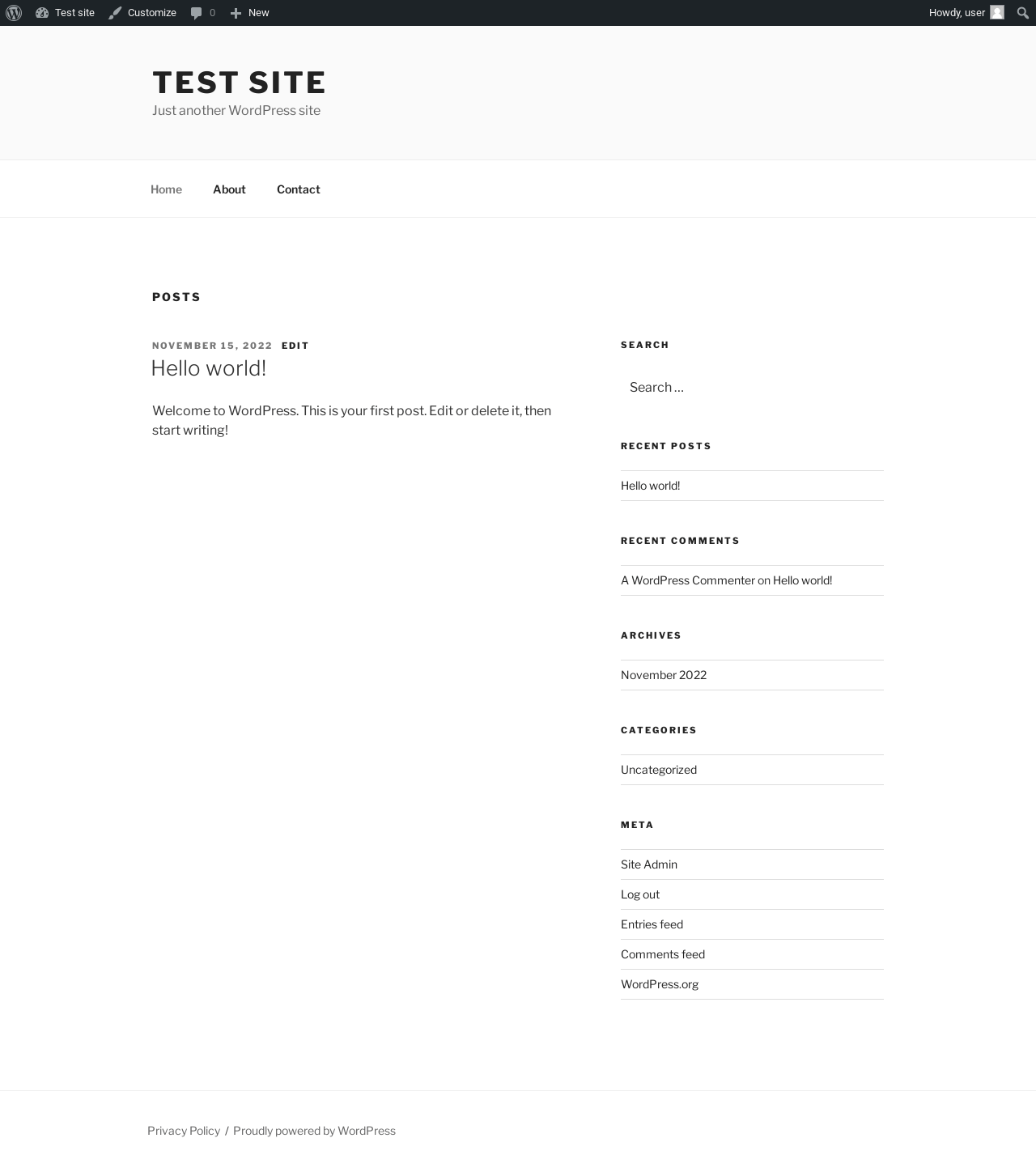Click the Customize paintbrush icon
Screen dimensions: 1036x1168
[115, 13]
